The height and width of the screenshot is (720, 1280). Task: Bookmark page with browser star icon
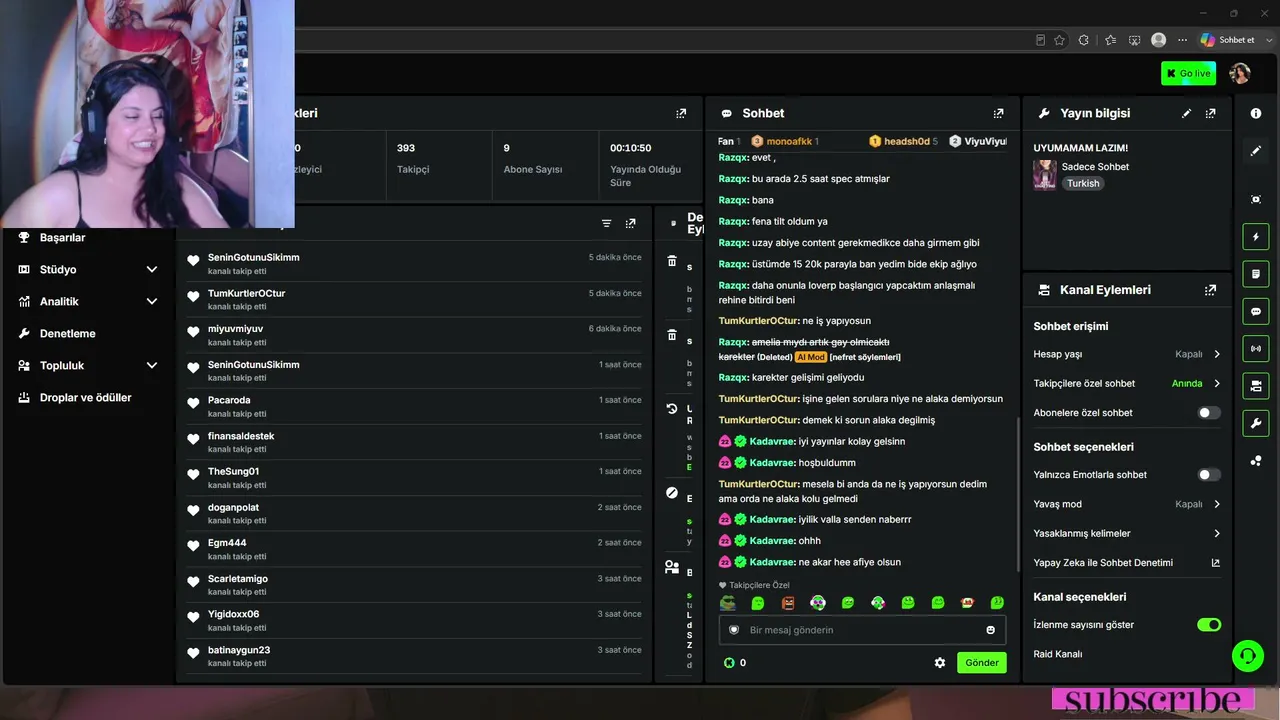point(1059,40)
